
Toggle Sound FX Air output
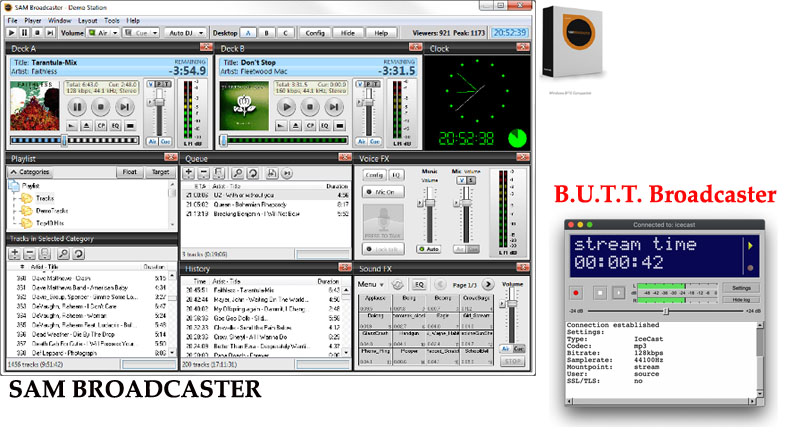[x=506, y=349]
